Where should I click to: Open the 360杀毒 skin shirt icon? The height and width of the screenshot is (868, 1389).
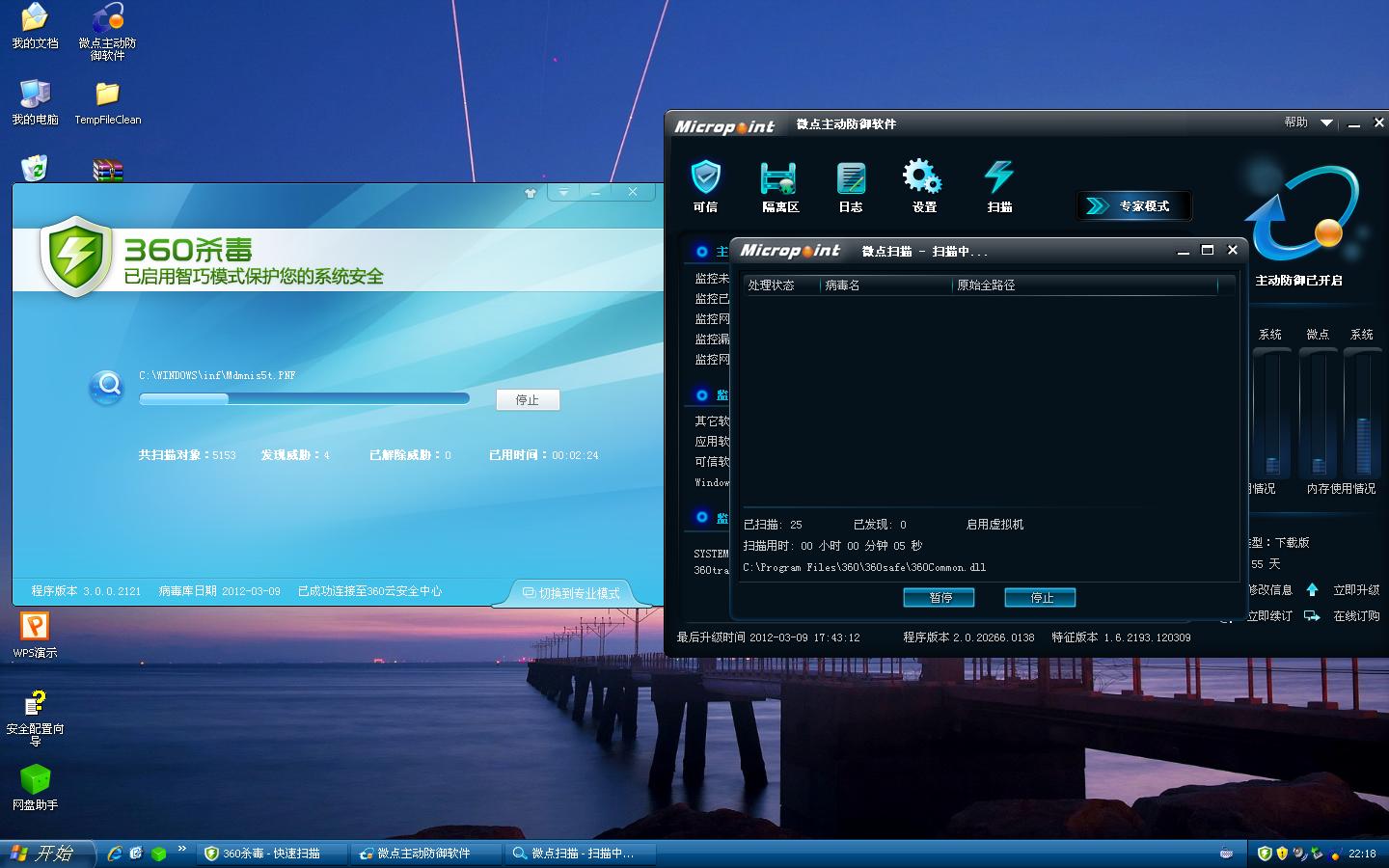point(530,193)
